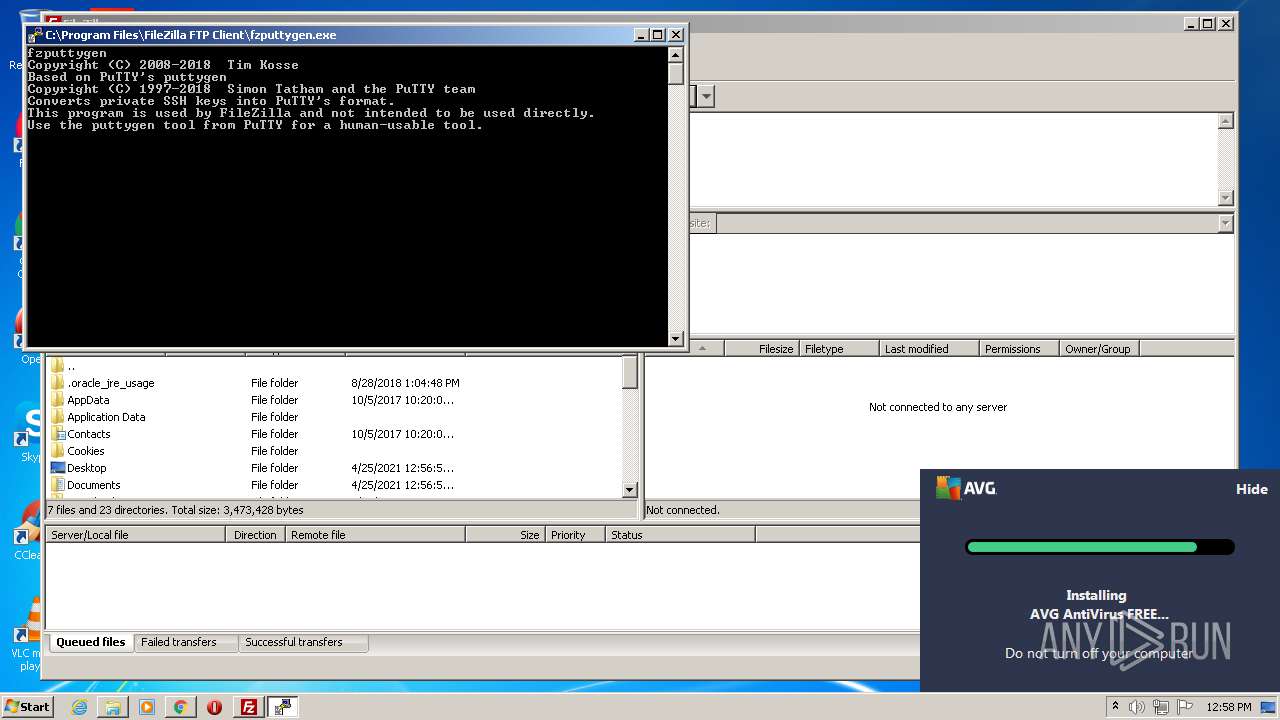Screen dimensions: 1280x720
Task: Select the Cookies folder icon
Action: click(57, 451)
